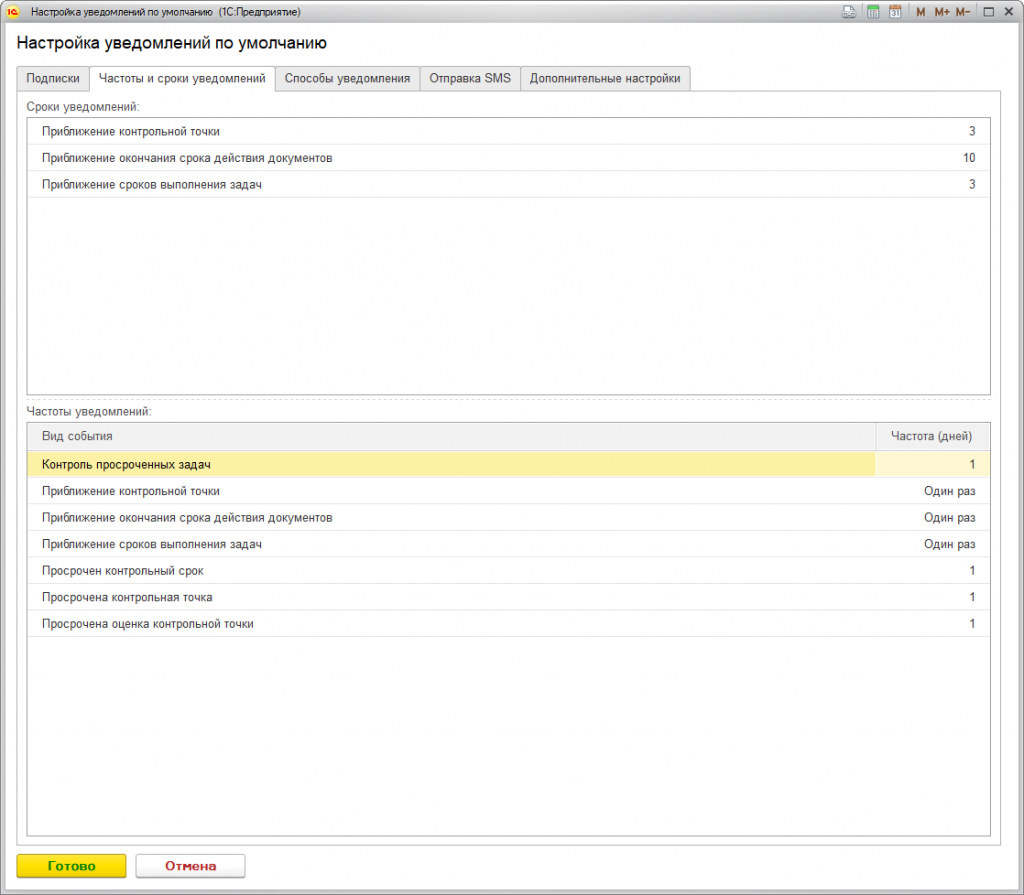Click the 1C application logo icon
Screen dimensions: 1024x895
coord(14,12)
